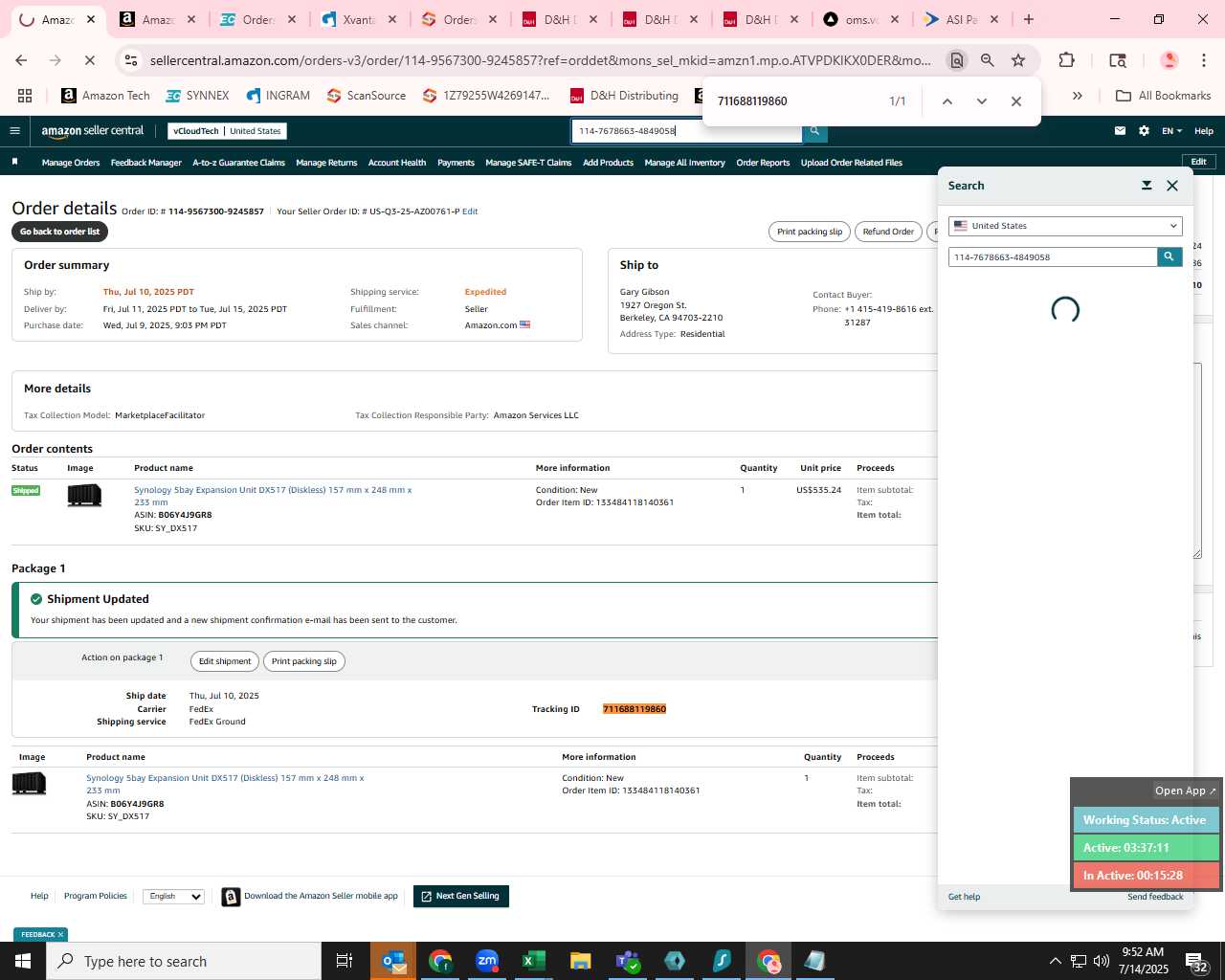1225x980 pixels.
Task: Click the Search panel magnifier button
Action: coord(1169,256)
